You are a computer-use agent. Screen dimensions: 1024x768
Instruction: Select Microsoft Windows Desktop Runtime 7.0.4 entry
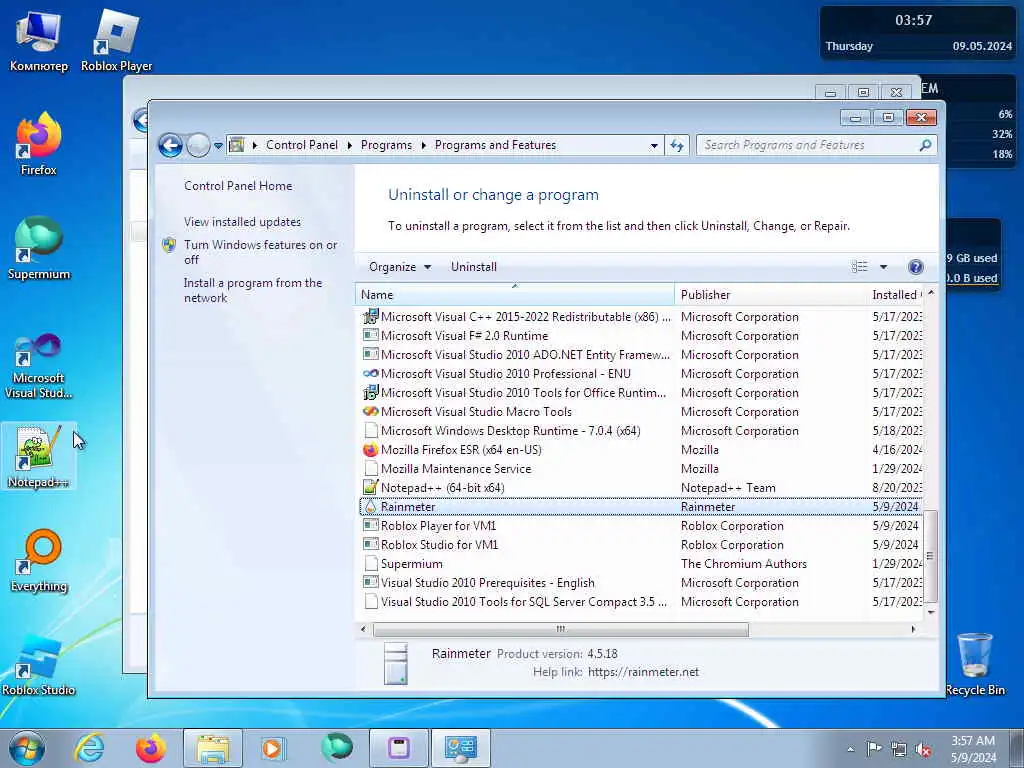pyautogui.click(x=640, y=430)
